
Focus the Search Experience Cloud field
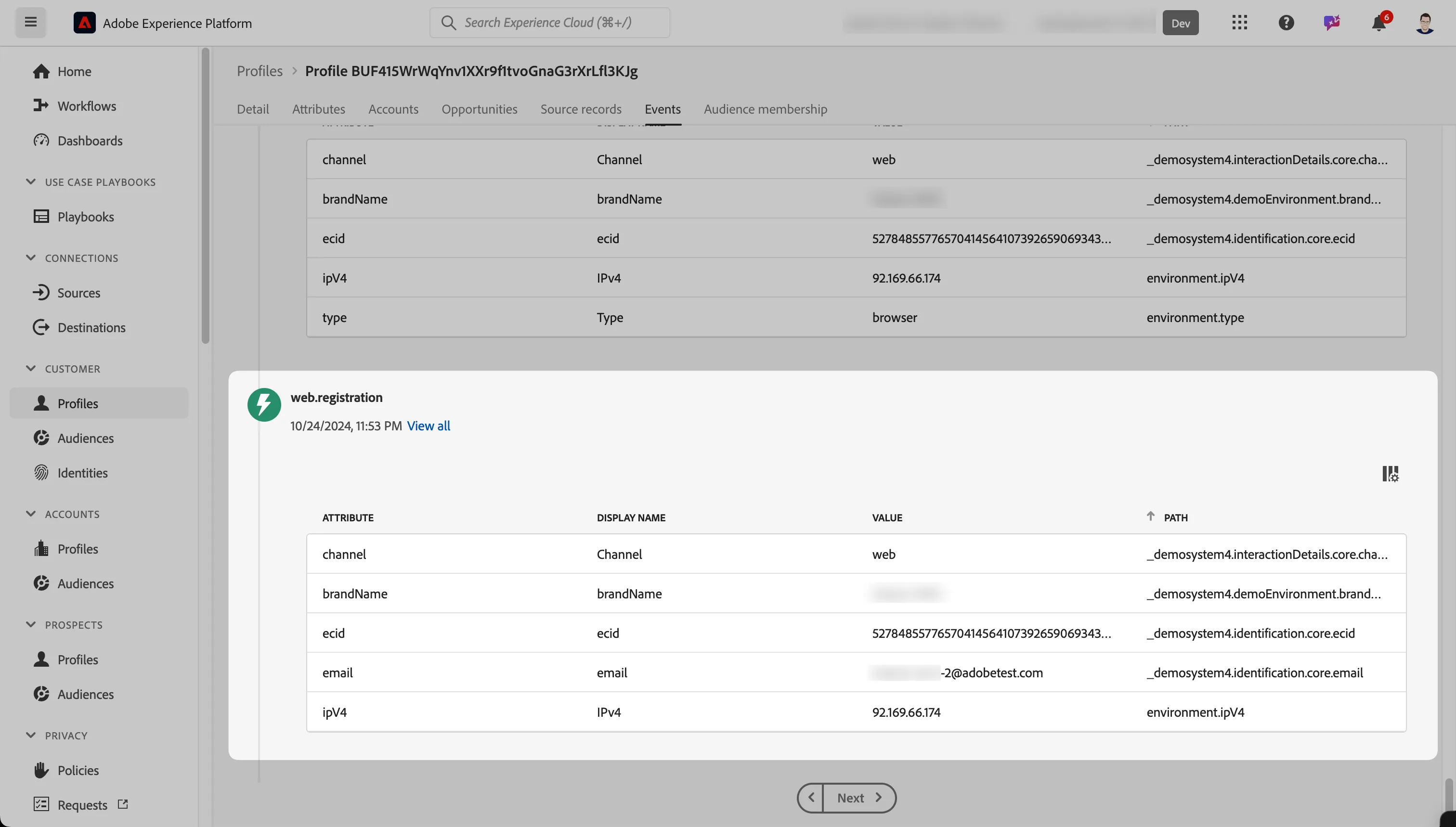(x=549, y=23)
